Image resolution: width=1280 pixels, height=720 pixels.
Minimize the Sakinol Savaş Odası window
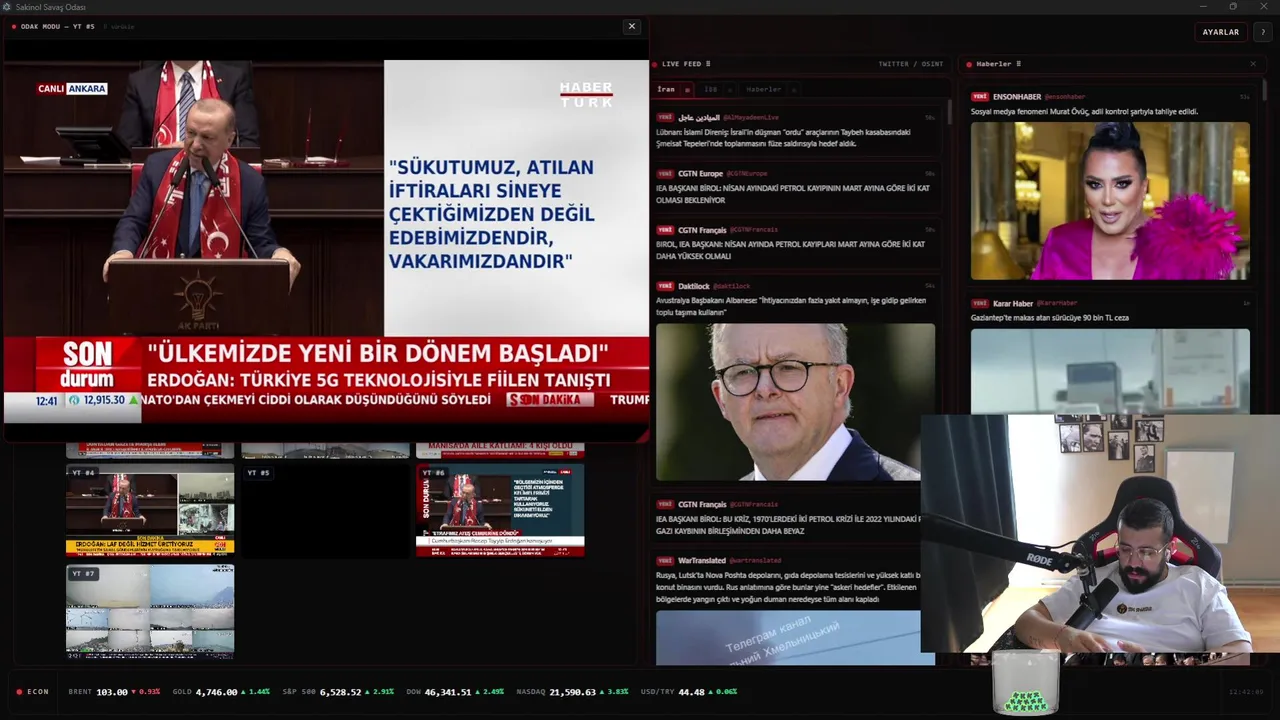1203,7
